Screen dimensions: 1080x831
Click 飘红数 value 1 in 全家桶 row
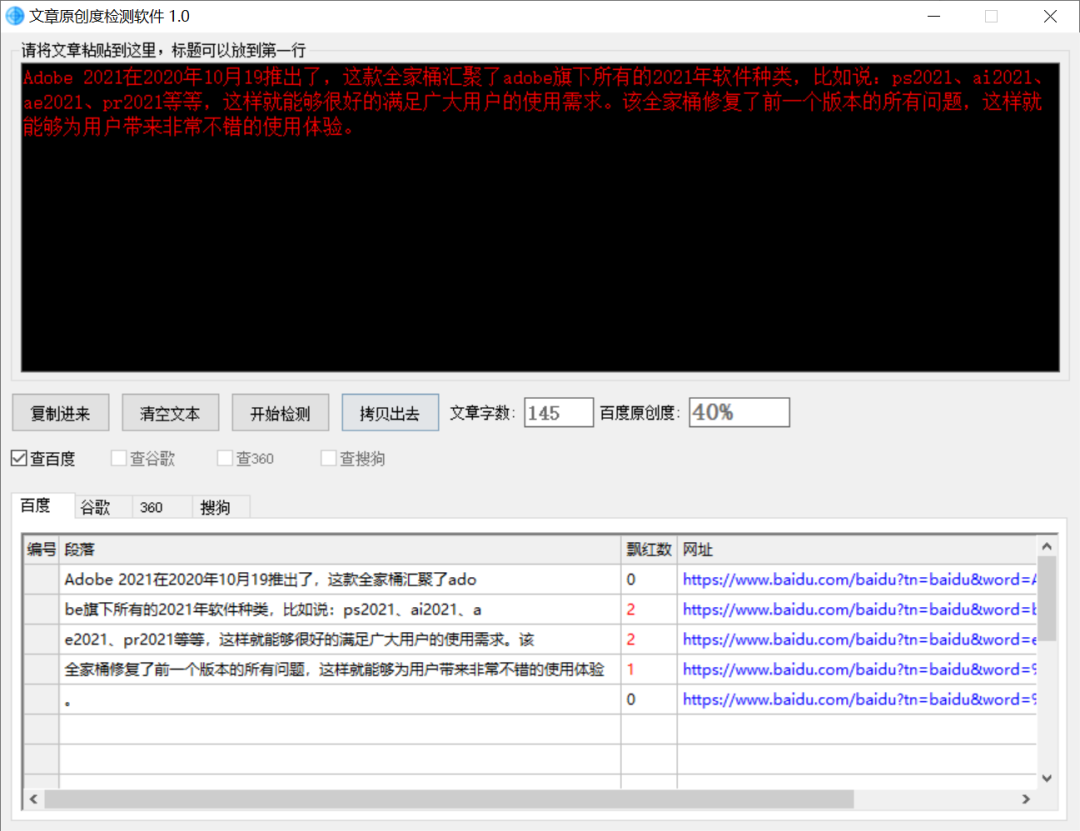coord(649,669)
